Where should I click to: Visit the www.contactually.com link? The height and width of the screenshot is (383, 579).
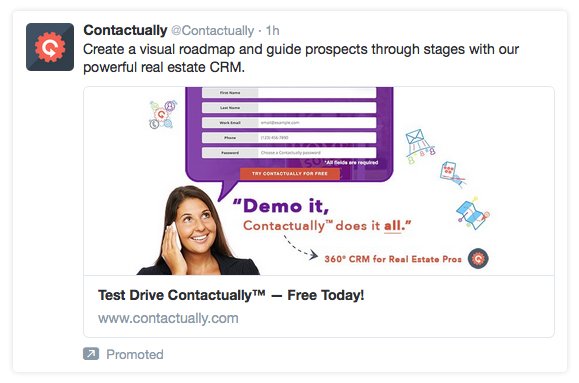(x=168, y=318)
